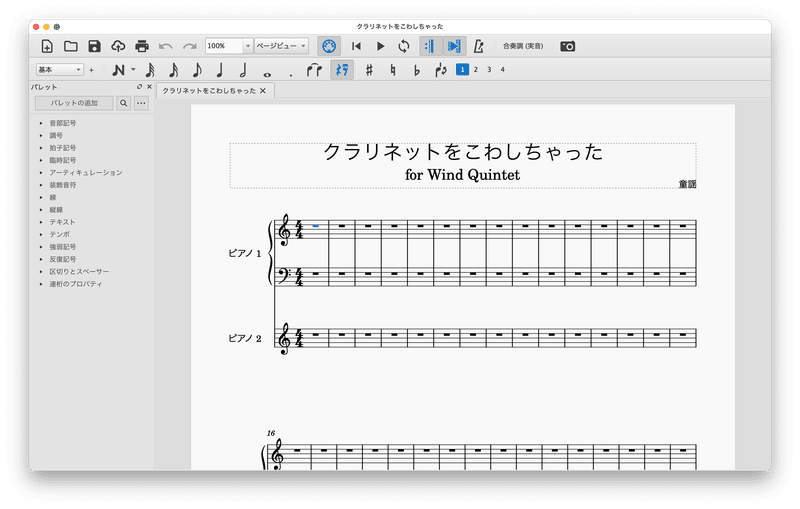Screen dimensions: 800x509
Task: Toggle play repeats button
Action: pyautogui.click(x=430, y=46)
